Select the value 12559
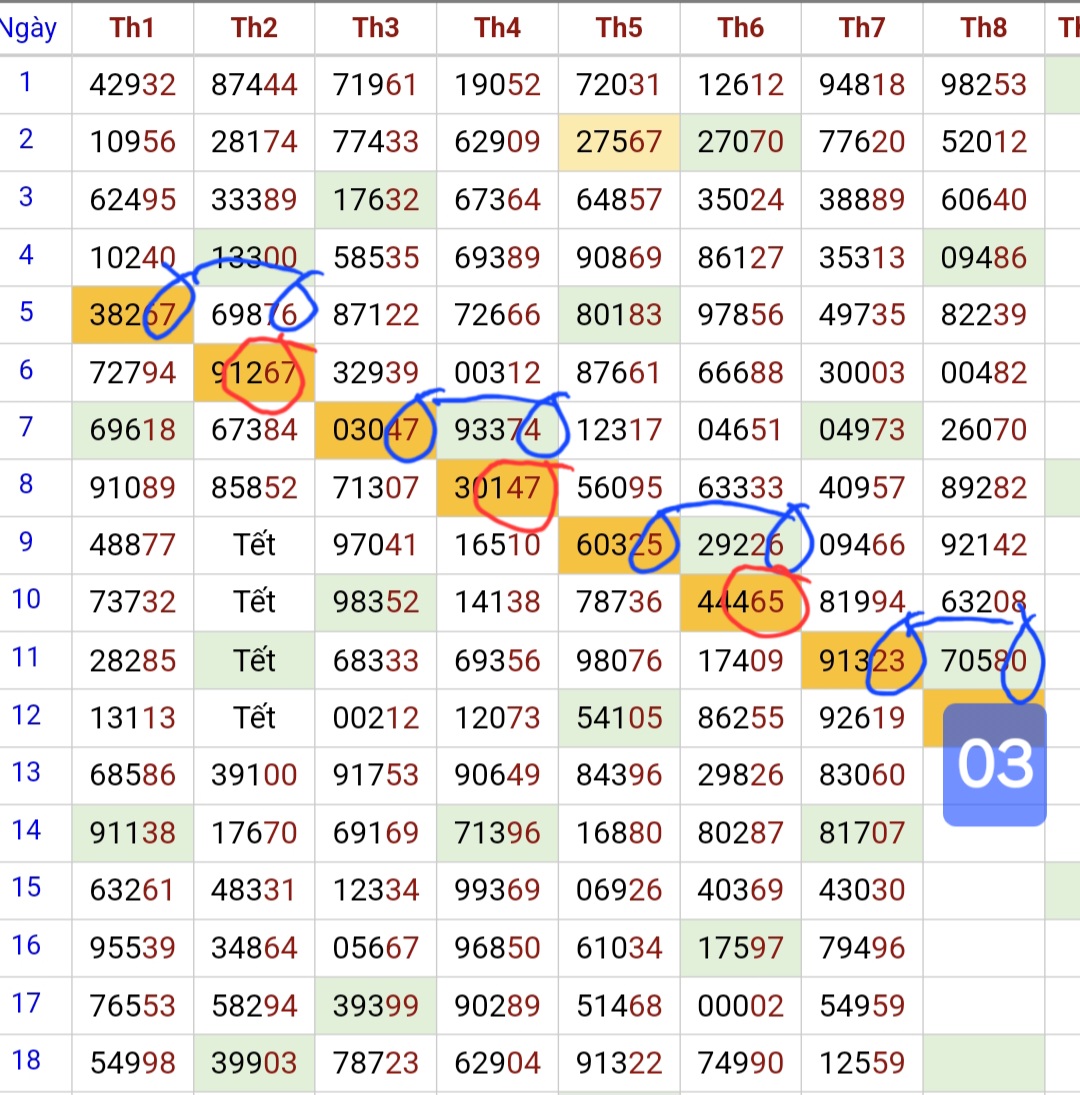The width and height of the screenshot is (1080, 1095). point(861,1063)
